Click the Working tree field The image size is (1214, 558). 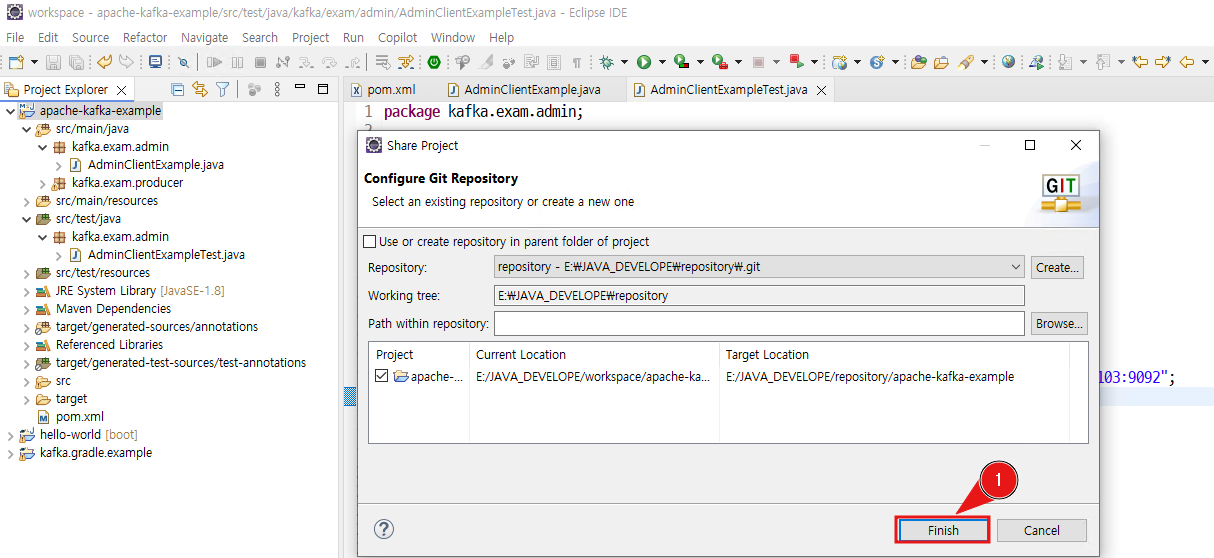(x=759, y=295)
